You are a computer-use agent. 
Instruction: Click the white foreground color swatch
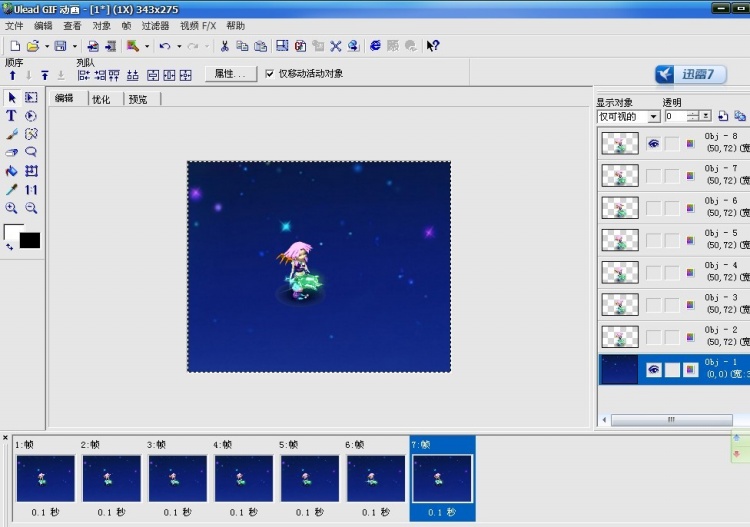(x=13, y=231)
